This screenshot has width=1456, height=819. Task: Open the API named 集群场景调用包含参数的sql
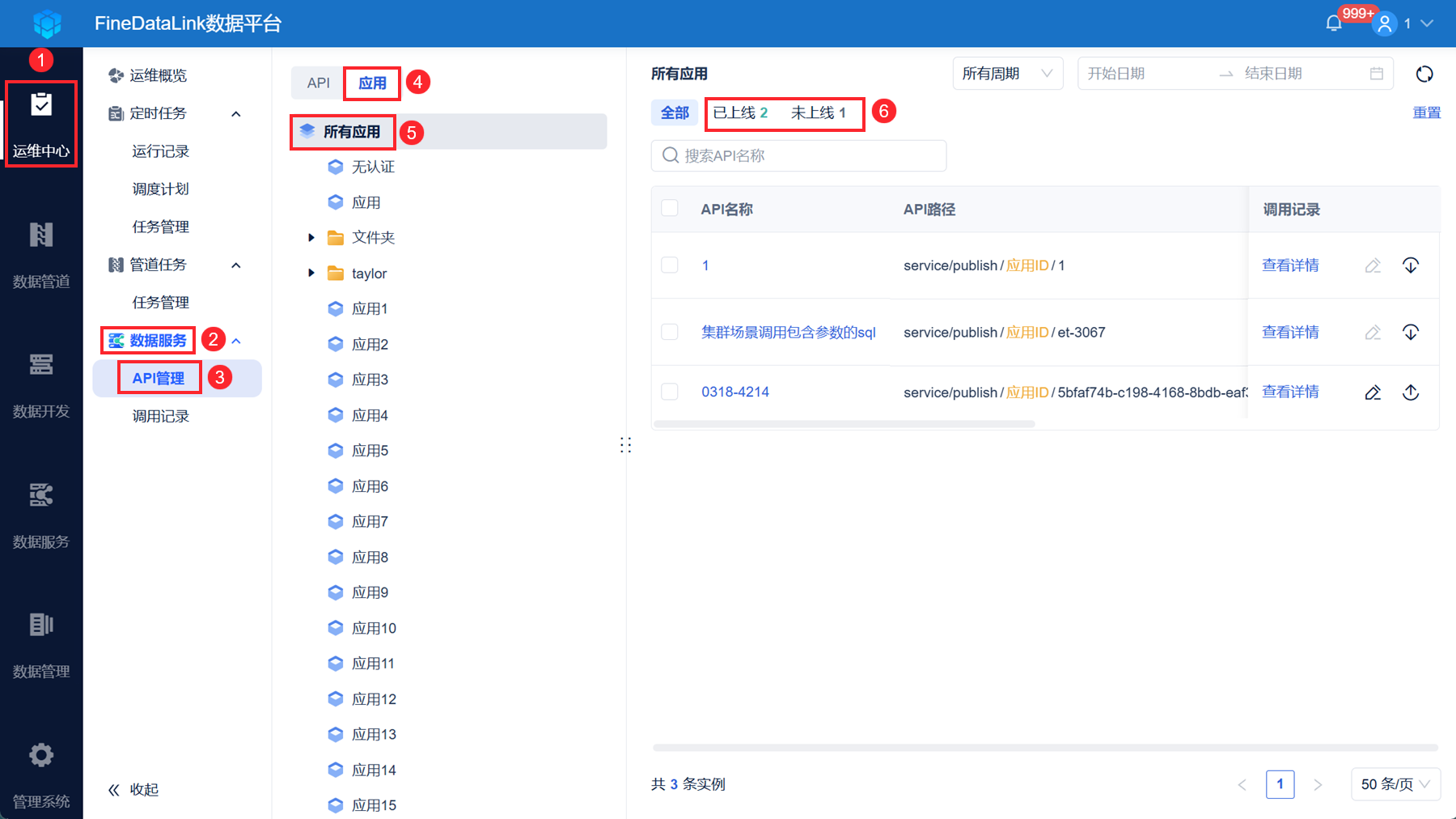[789, 333]
